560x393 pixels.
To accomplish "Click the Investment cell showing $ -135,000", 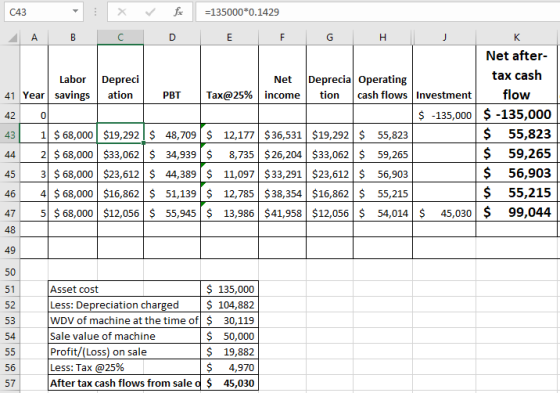I will pyautogui.click(x=444, y=115).
